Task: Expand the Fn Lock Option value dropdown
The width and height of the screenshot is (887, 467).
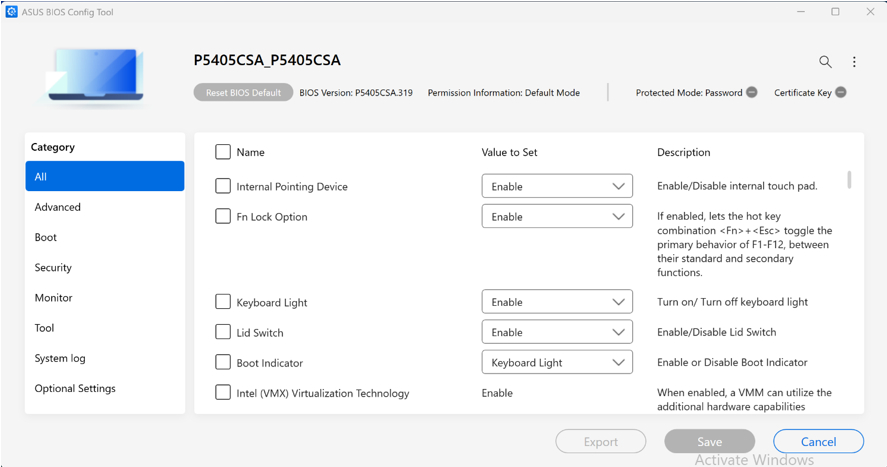Action: coord(557,217)
